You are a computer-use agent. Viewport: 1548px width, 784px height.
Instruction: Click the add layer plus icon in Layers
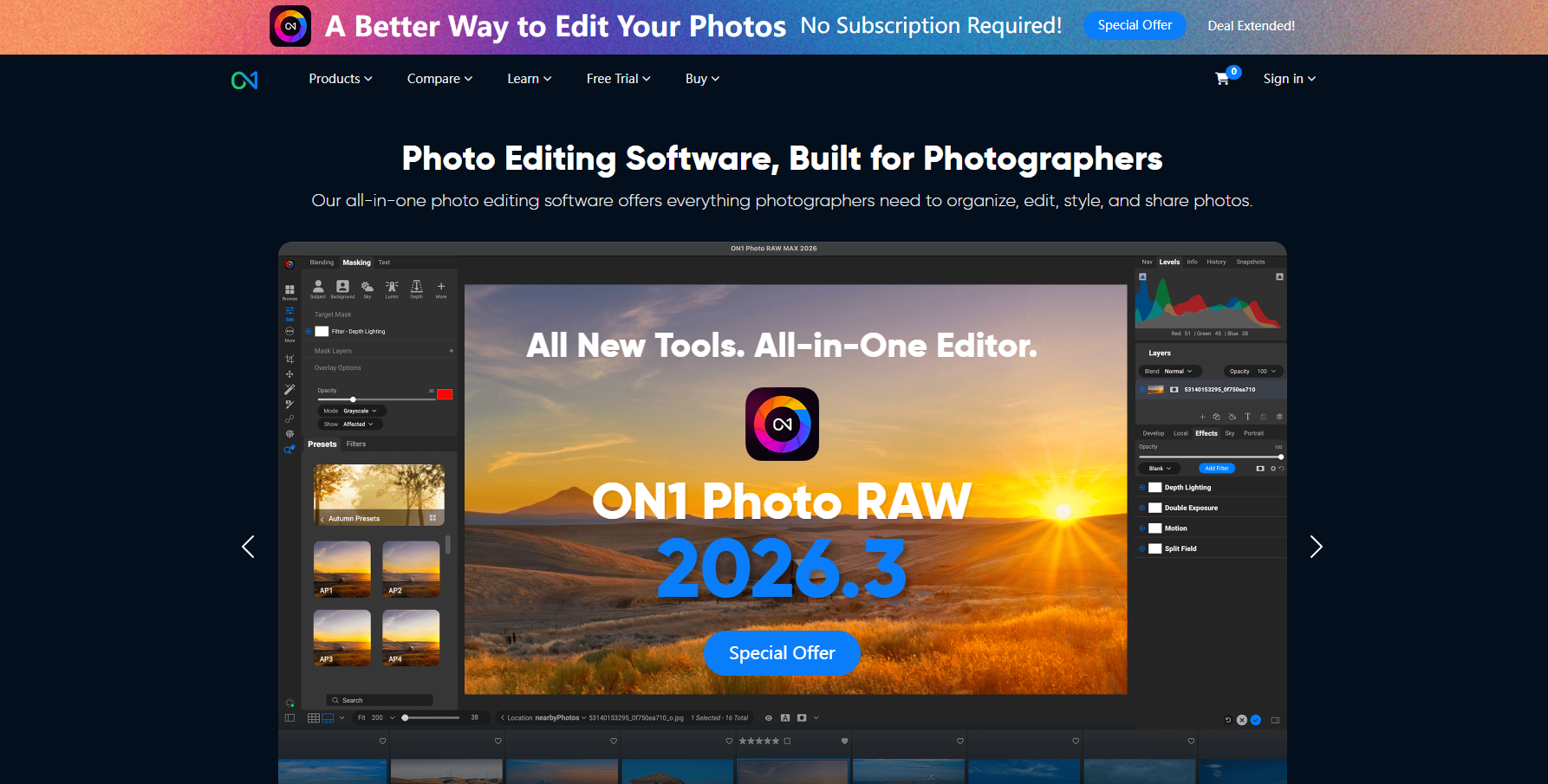tap(1202, 417)
